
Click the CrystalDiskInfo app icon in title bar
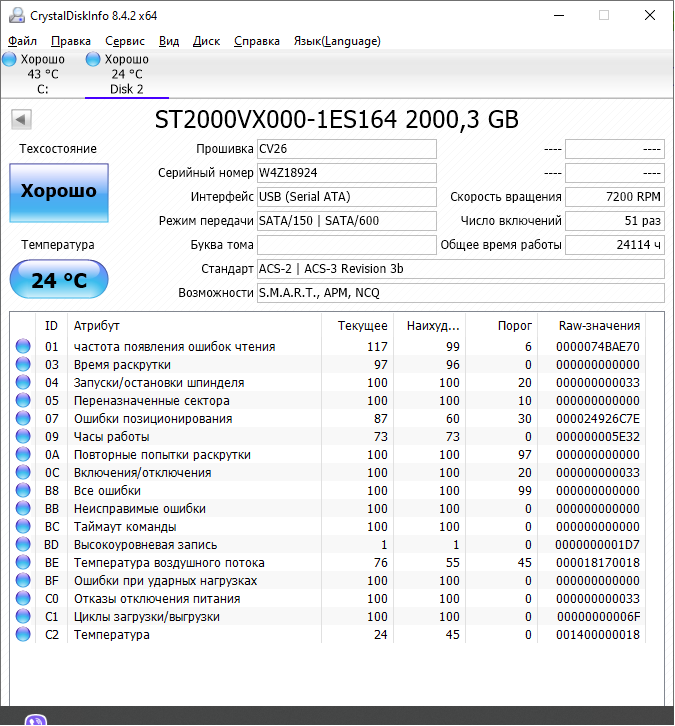(x=14, y=15)
